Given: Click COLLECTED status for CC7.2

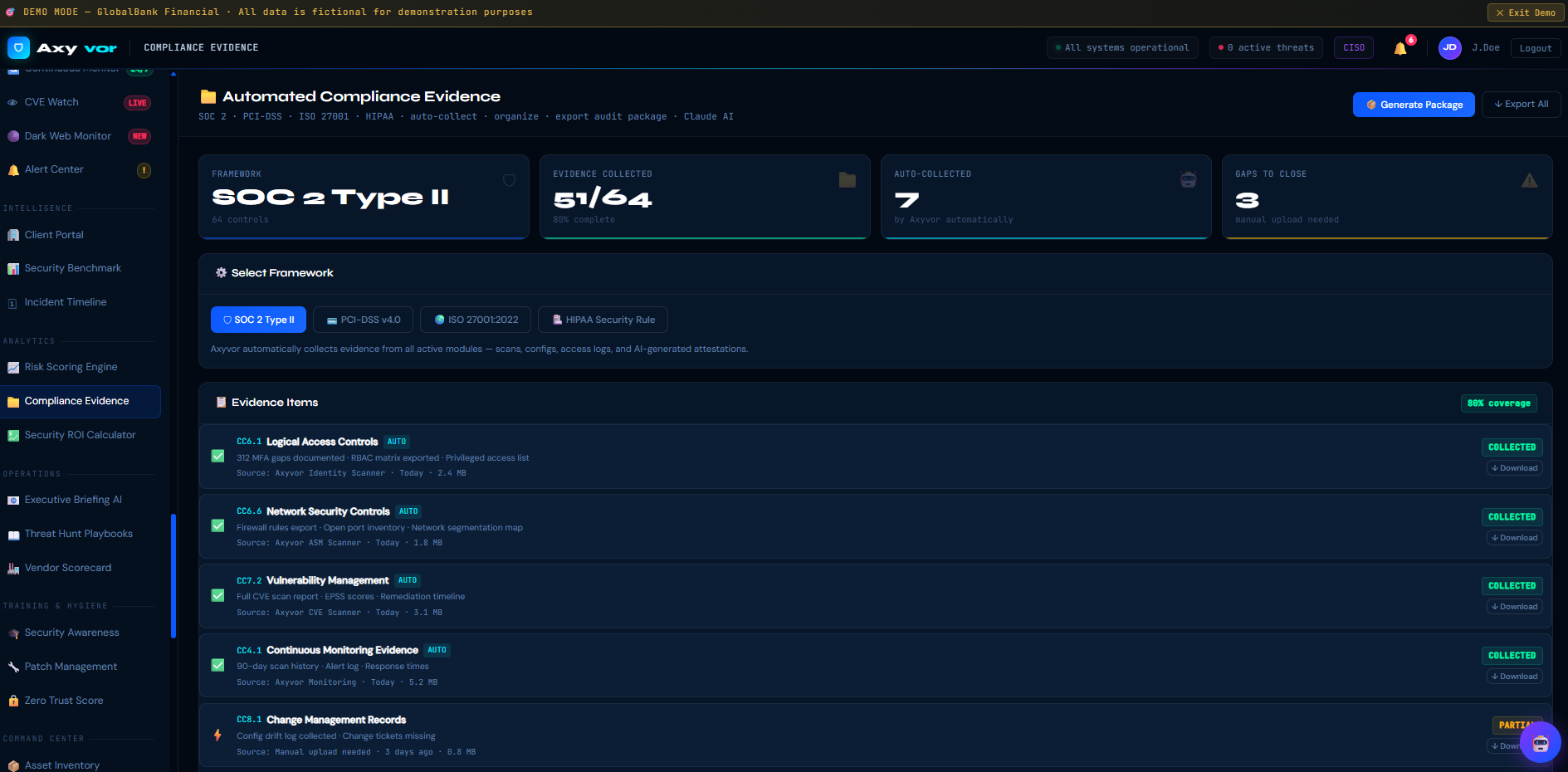Looking at the screenshot, I should click(1512, 586).
